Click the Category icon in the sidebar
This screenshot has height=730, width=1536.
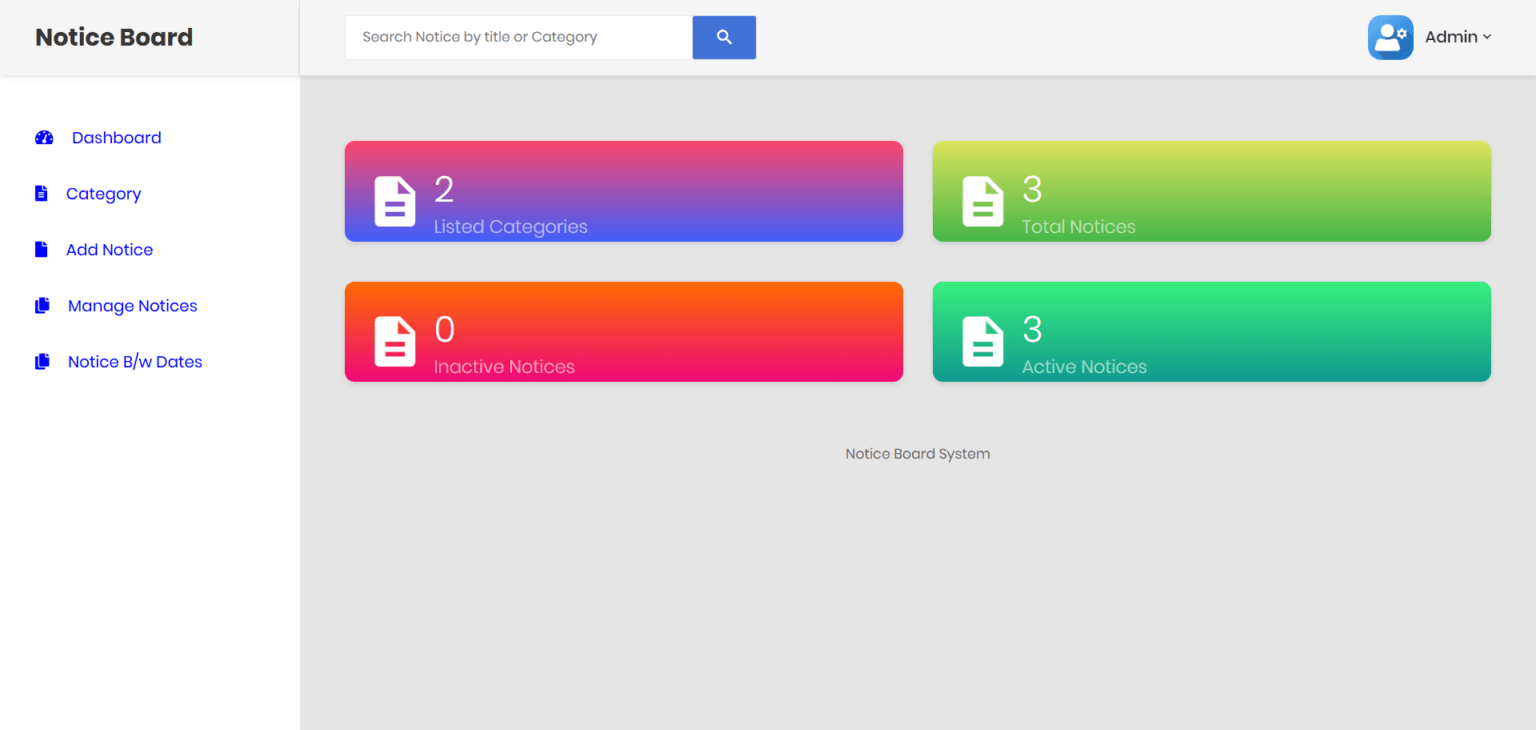click(x=42, y=193)
